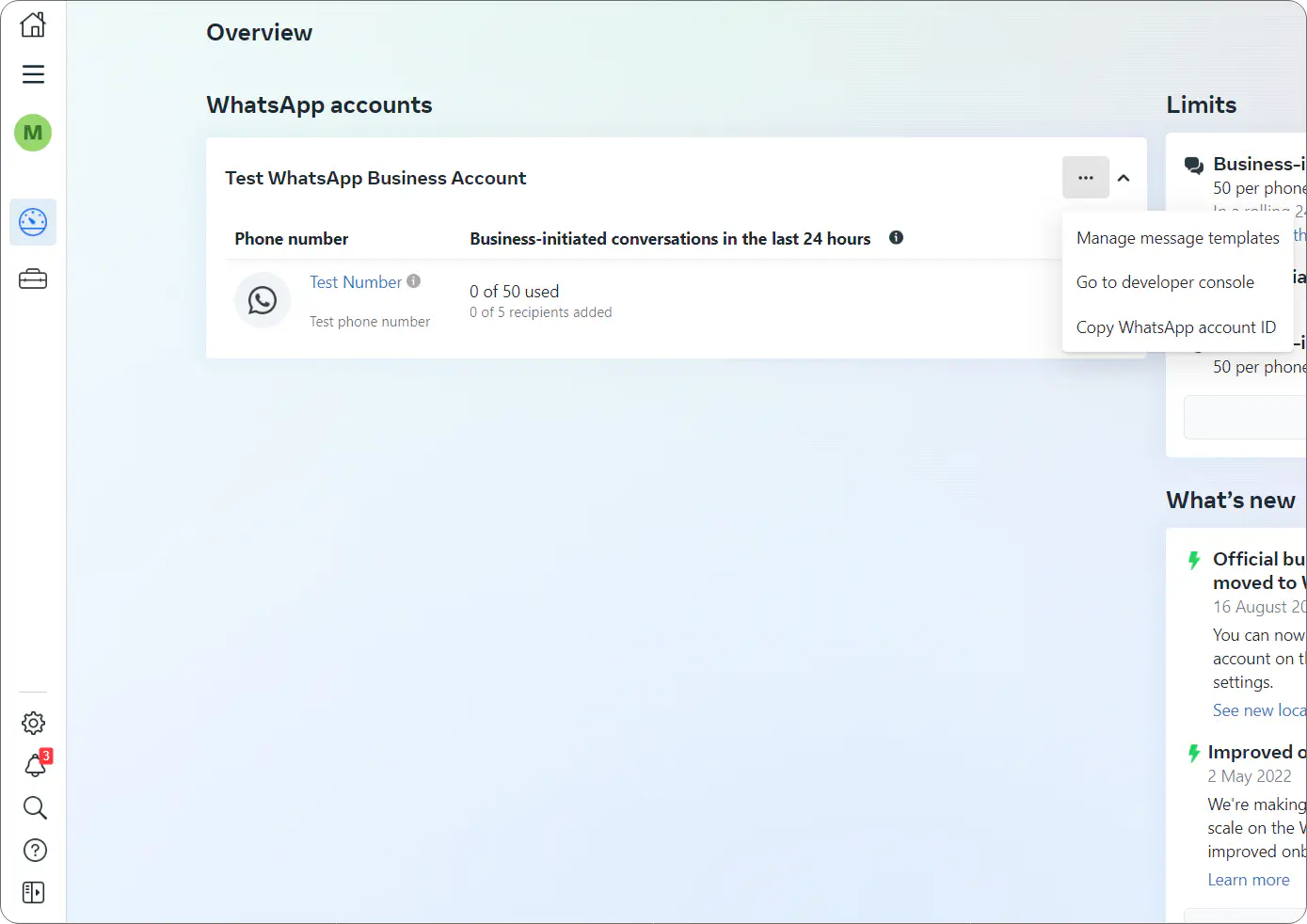Click the Overview page heading
Viewport: 1307px width, 924px height.
coord(259,33)
